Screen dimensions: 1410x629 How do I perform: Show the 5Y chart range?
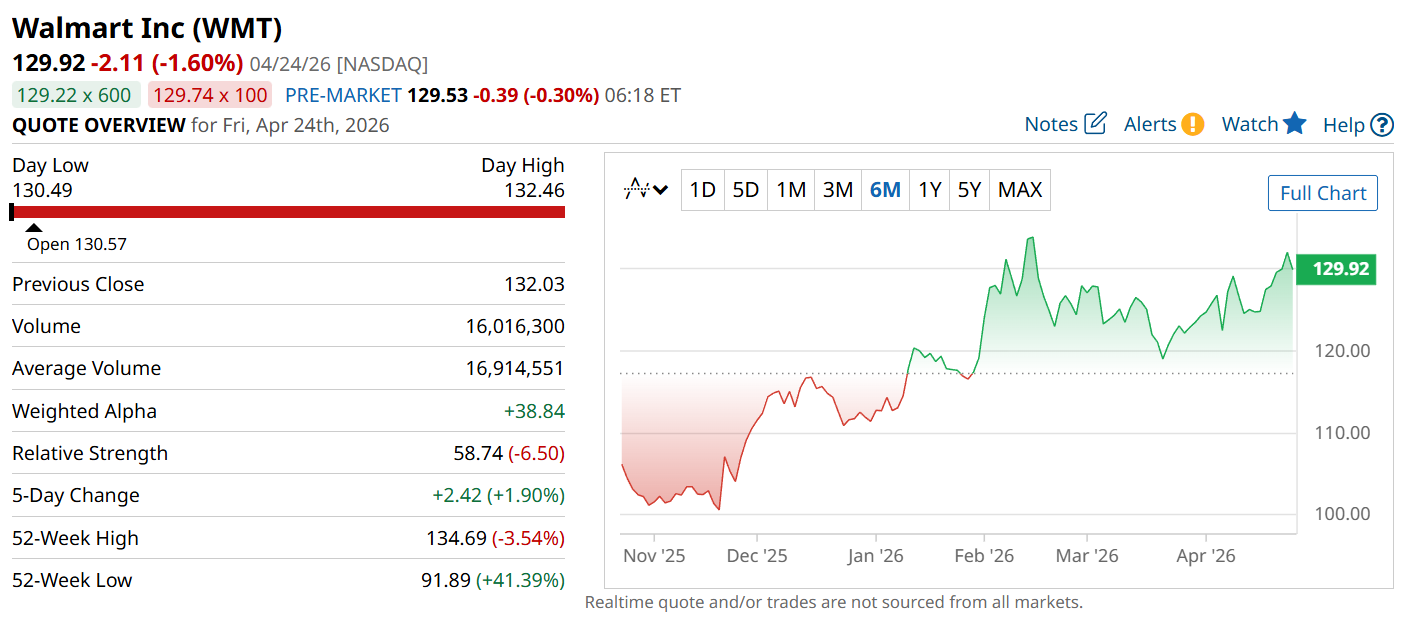pos(969,190)
